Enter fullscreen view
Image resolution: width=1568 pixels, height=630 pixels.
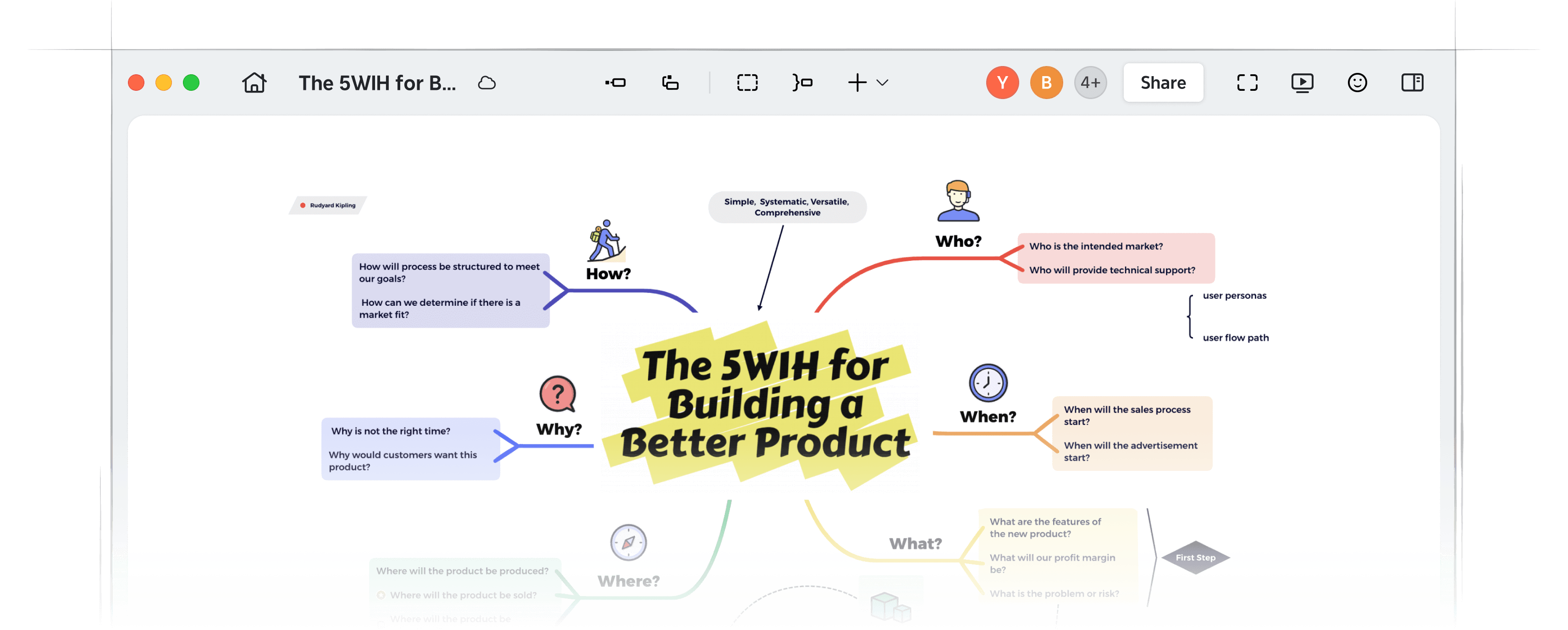pos(1247,82)
